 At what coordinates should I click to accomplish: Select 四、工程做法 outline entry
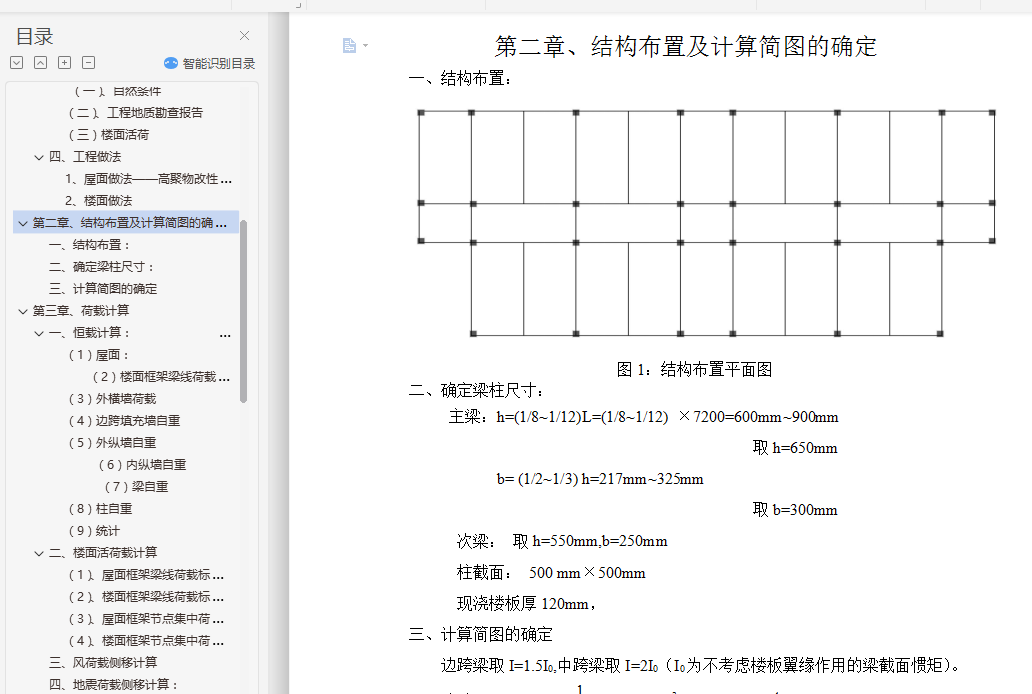point(85,157)
